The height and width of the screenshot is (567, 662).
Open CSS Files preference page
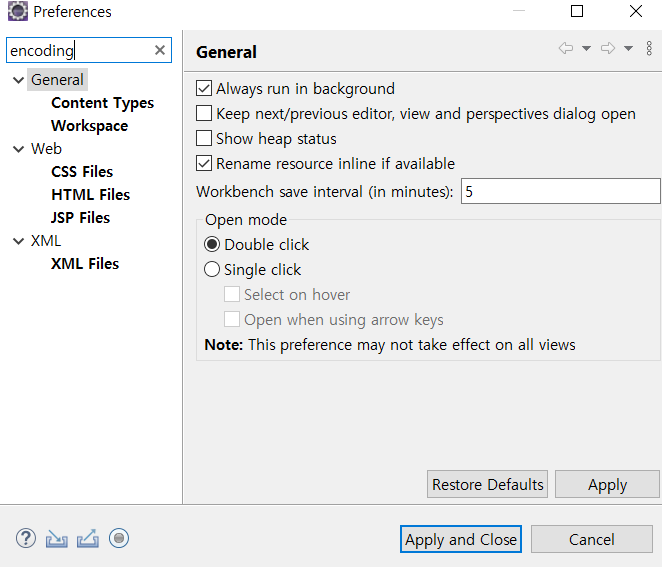tap(82, 172)
